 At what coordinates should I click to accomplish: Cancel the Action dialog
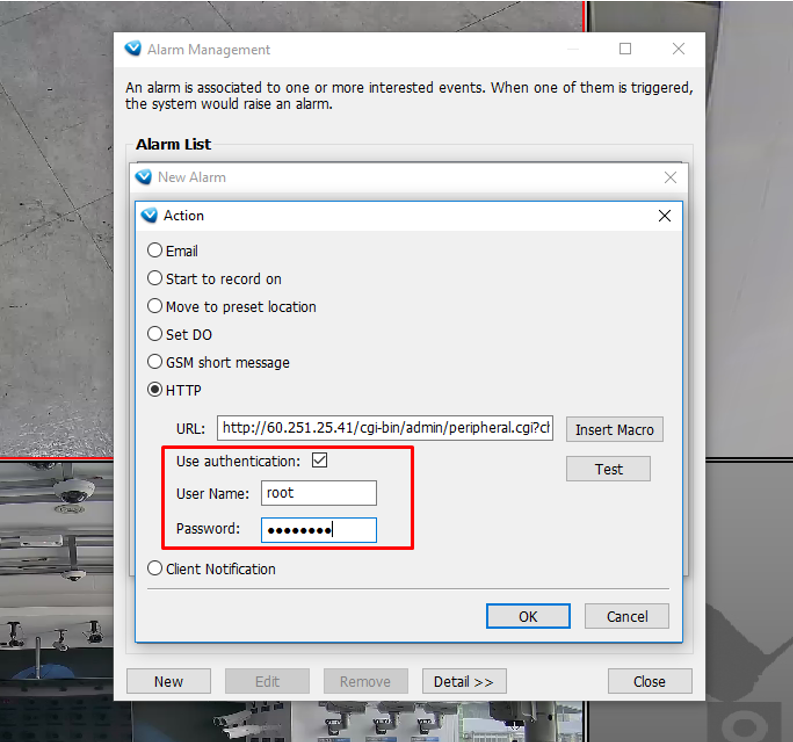tap(626, 617)
